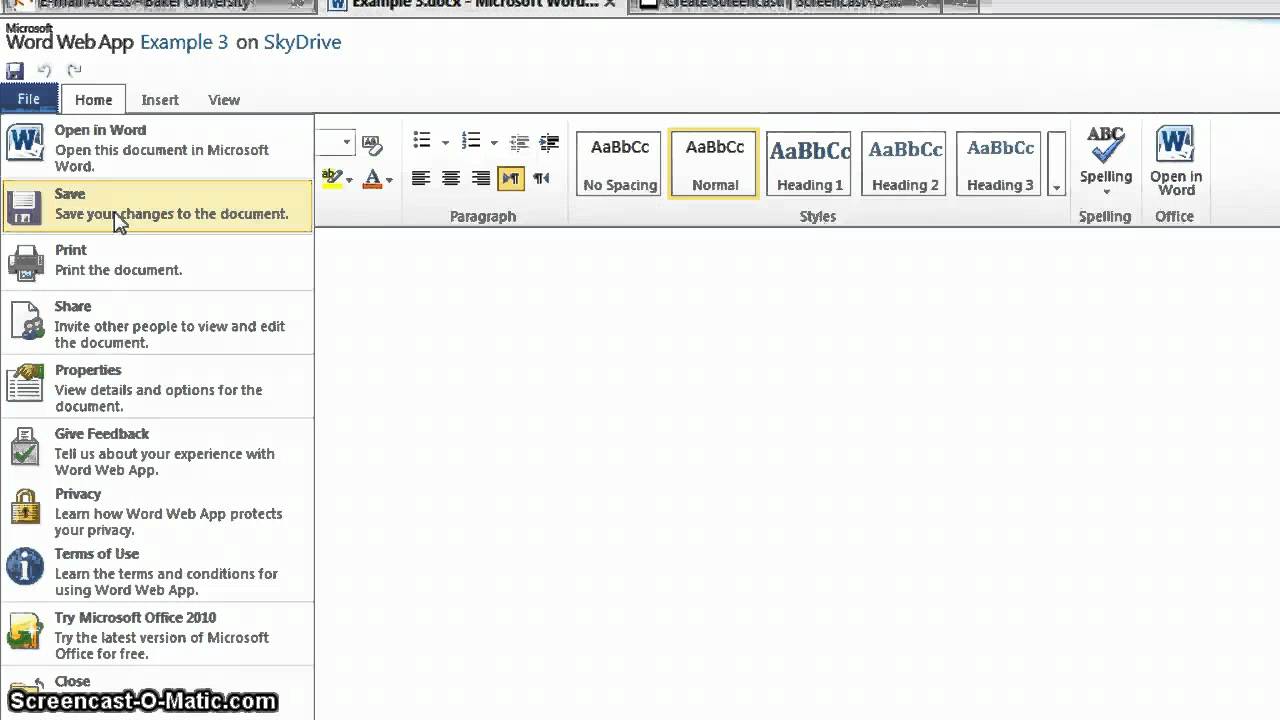This screenshot has height=720, width=1280.
Task: Align text left in Paragraph group
Action: 421,179
